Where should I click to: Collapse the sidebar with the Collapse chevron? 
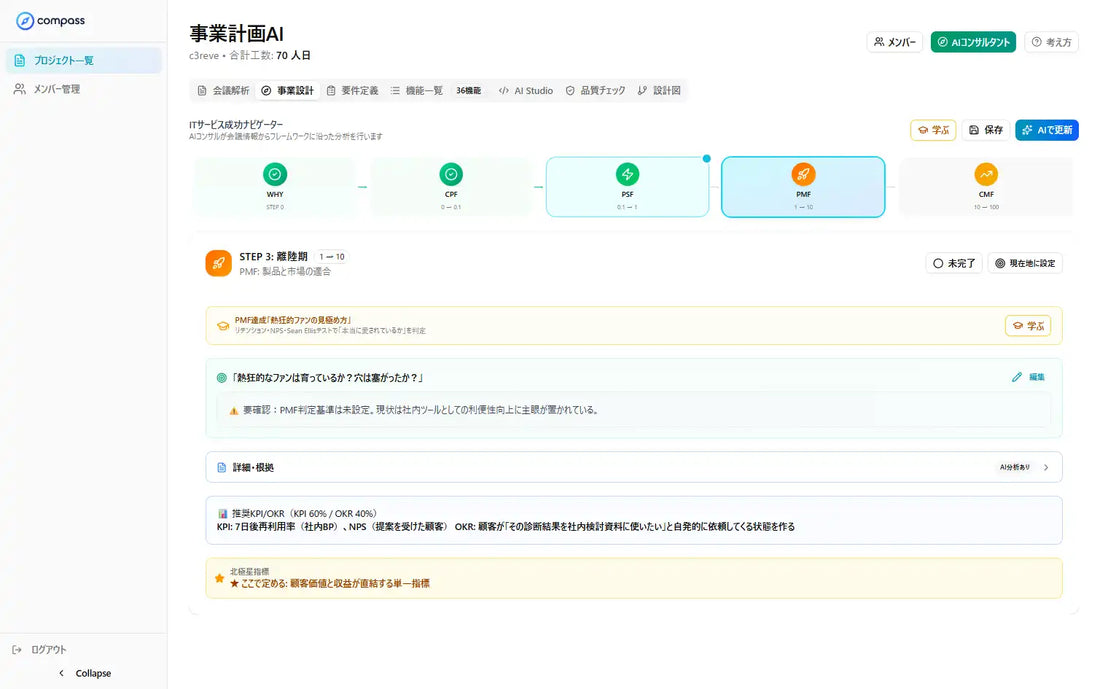tap(61, 673)
